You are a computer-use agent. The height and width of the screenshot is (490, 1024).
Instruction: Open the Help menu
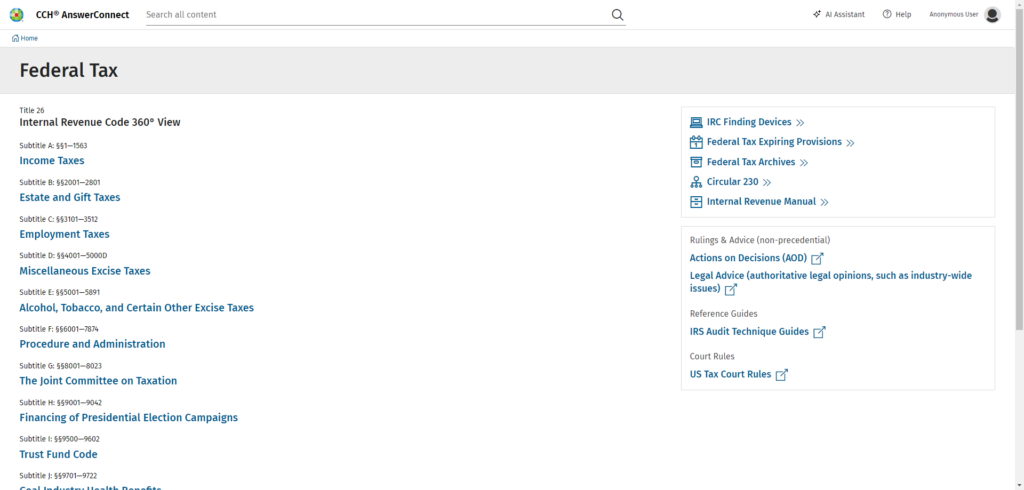point(897,15)
